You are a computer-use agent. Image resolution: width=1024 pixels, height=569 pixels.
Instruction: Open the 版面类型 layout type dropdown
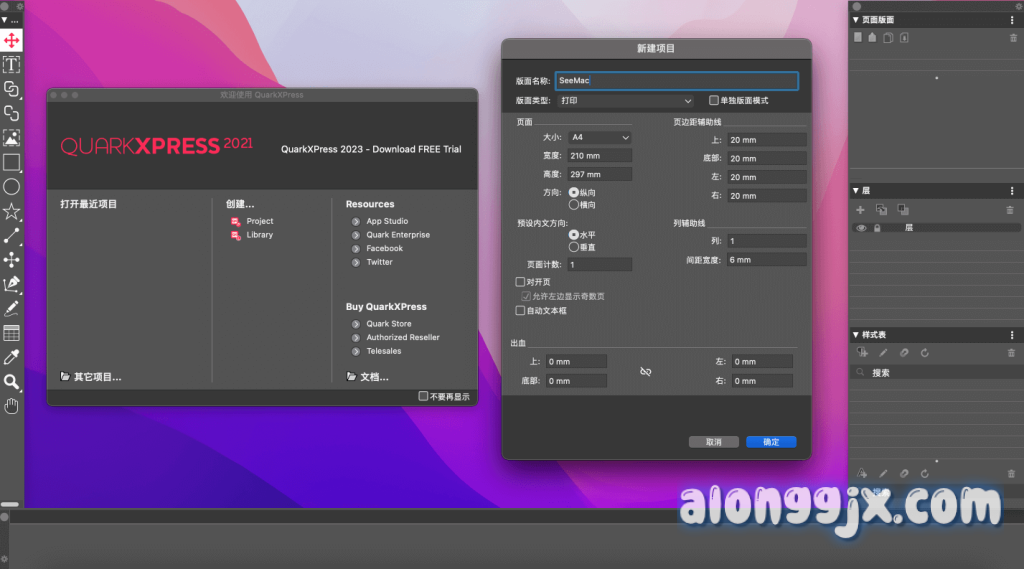coord(625,101)
